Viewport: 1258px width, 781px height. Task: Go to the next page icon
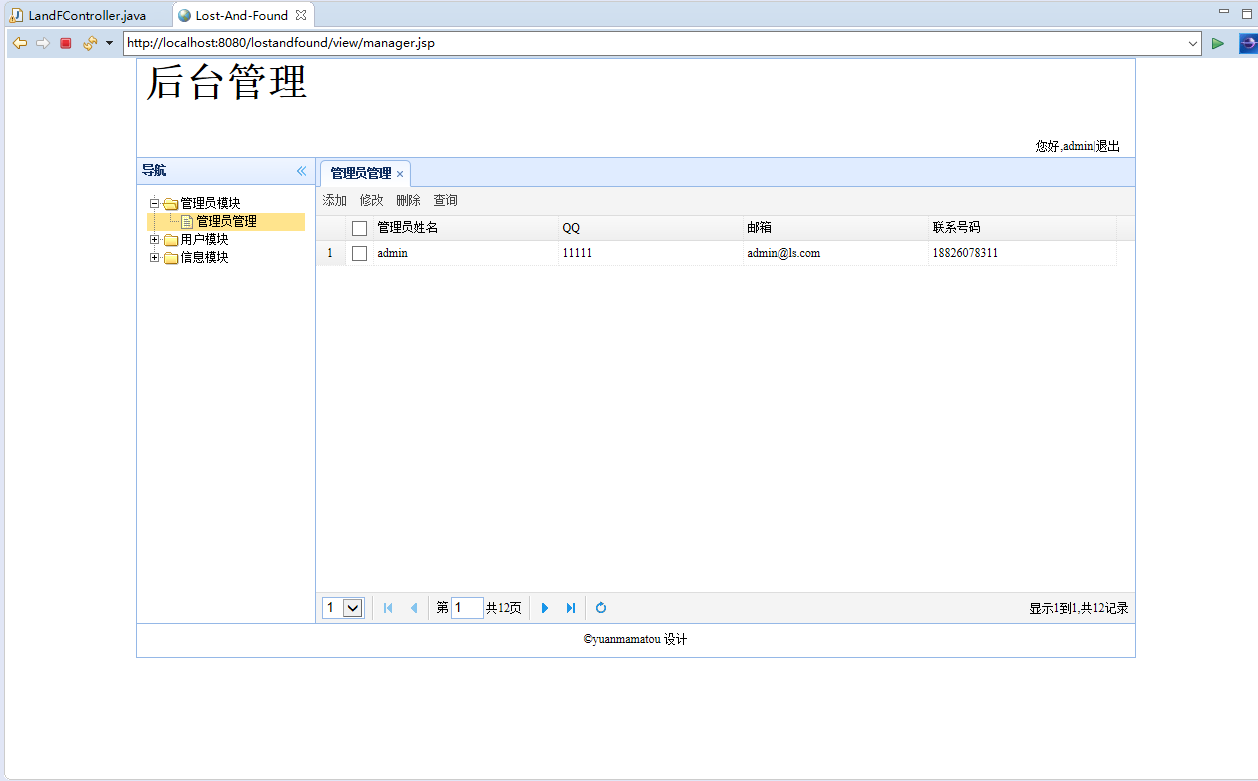tap(545, 608)
